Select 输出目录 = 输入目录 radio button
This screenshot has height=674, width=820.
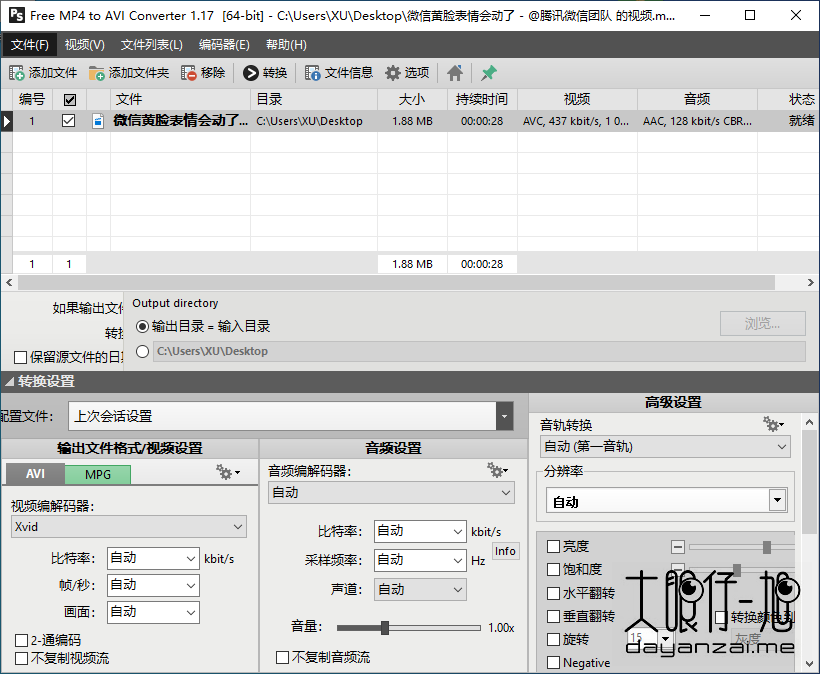point(142,326)
